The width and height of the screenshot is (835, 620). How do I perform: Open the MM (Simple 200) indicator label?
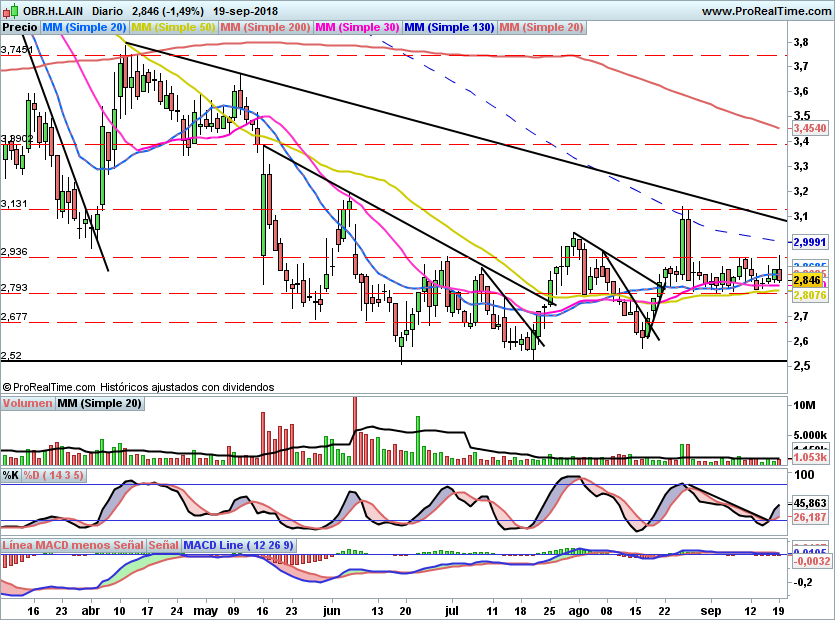click(x=265, y=27)
